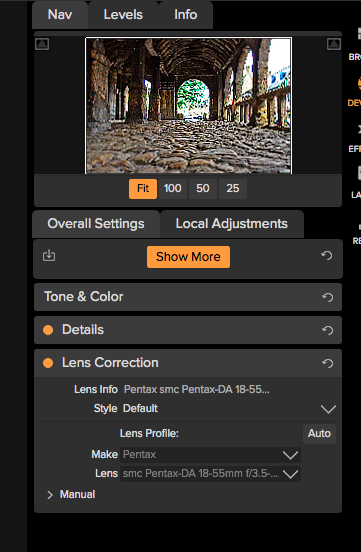Click the Lens Profile label
This screenshot has height=552, width=361.
click(x=149, y=434)
